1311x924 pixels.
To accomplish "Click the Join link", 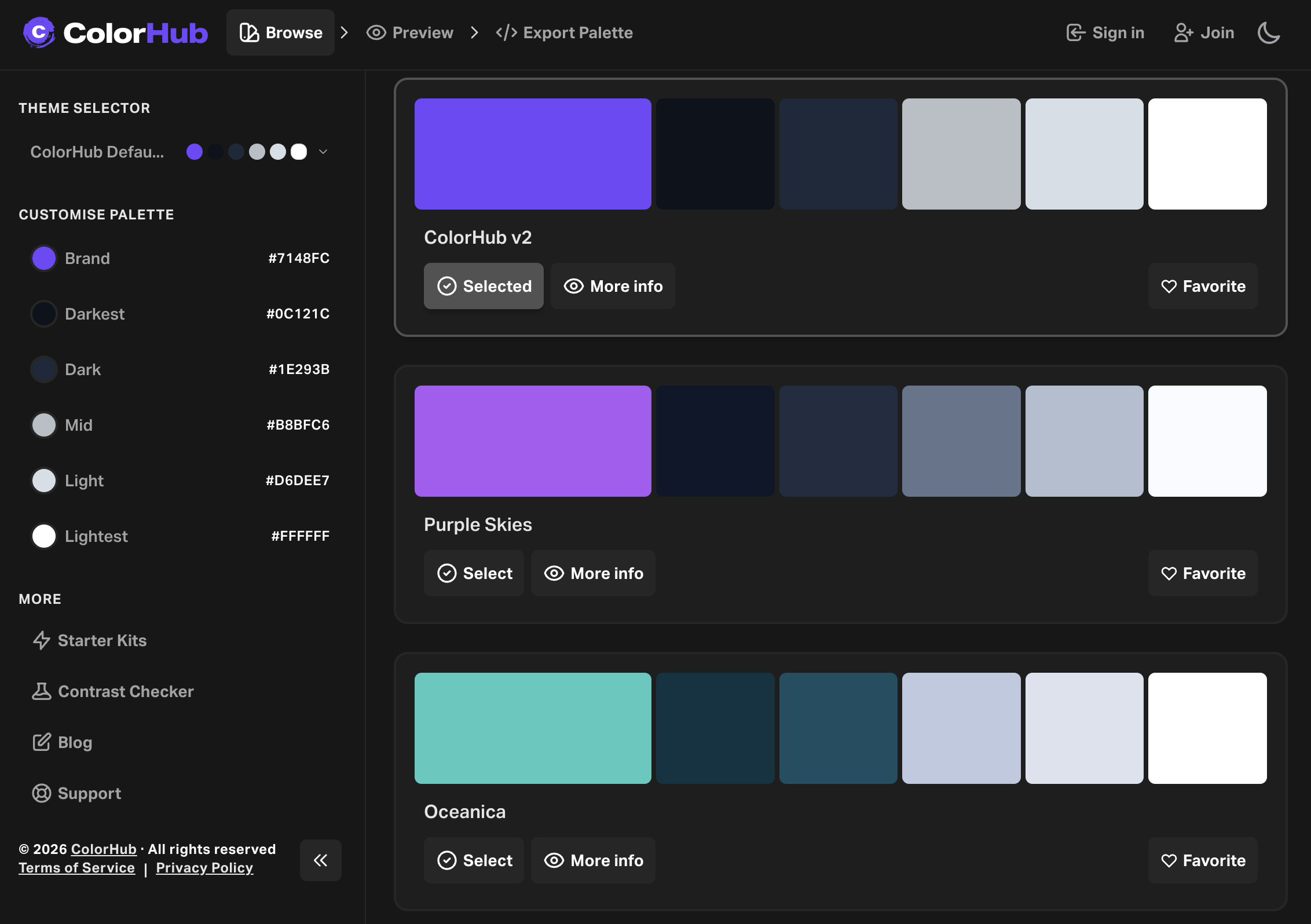I will pyautogui.click(x=1204, y=32).
